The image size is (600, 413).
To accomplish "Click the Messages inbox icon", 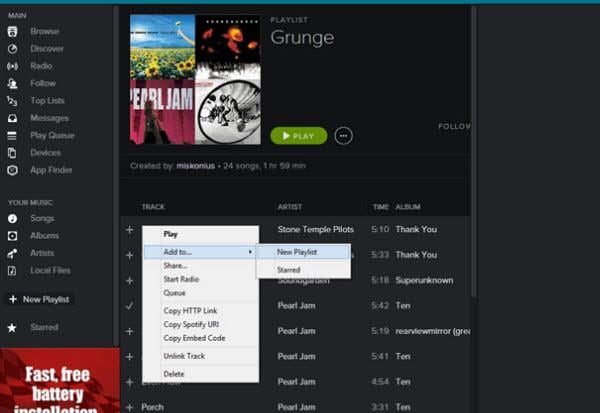I will [x=12, y=118].
